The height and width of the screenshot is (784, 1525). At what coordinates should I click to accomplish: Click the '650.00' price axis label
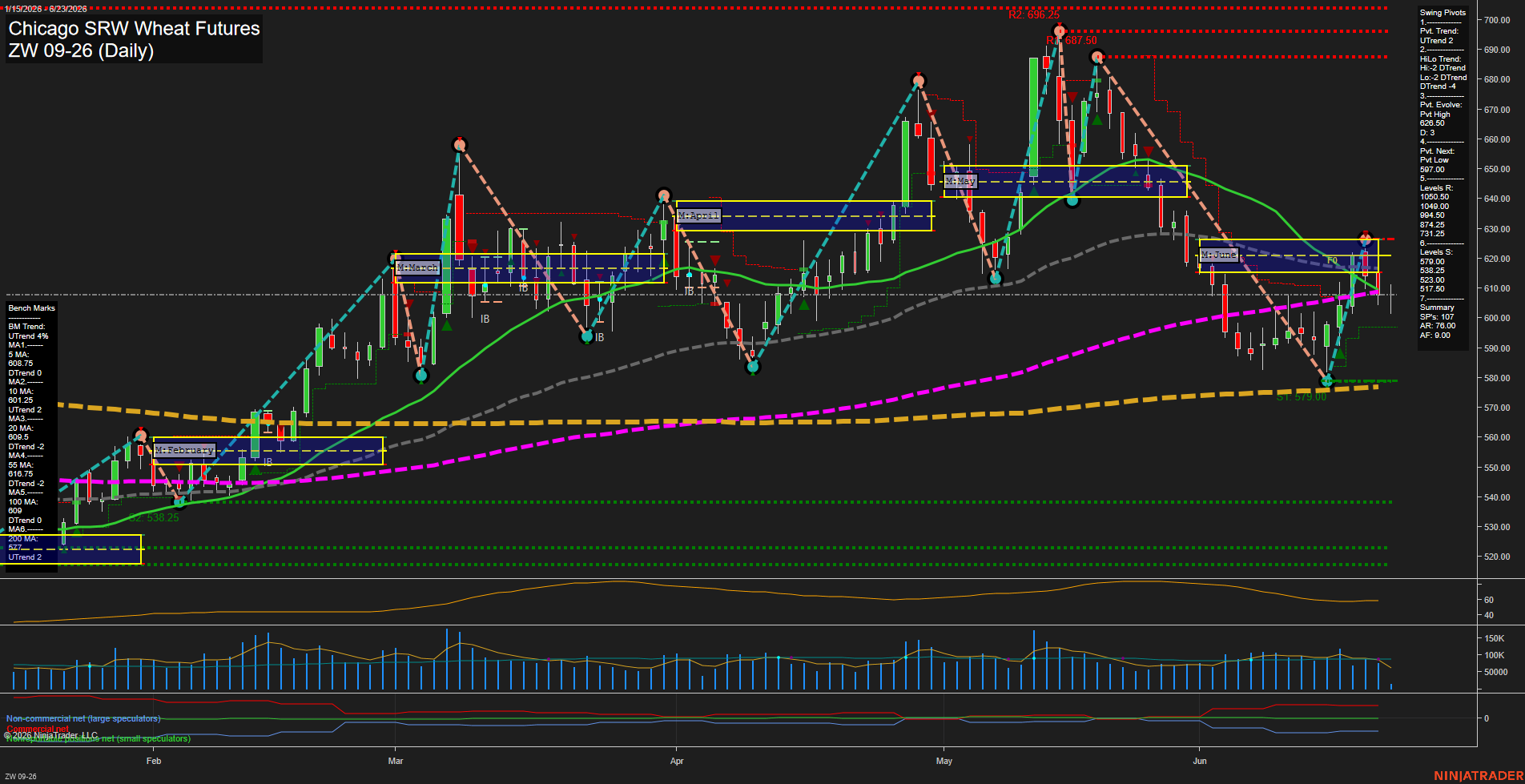pyautogui.click(x=1496, y=169)
